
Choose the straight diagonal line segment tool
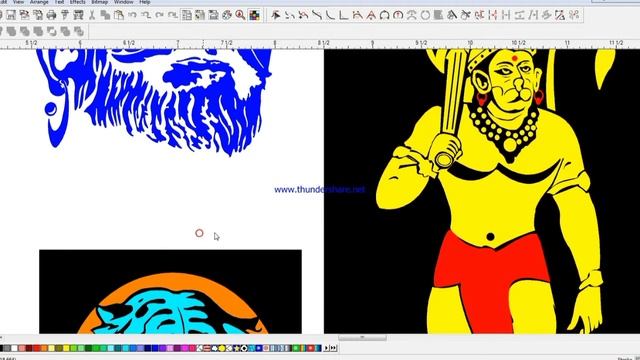[x=317, y=16]
